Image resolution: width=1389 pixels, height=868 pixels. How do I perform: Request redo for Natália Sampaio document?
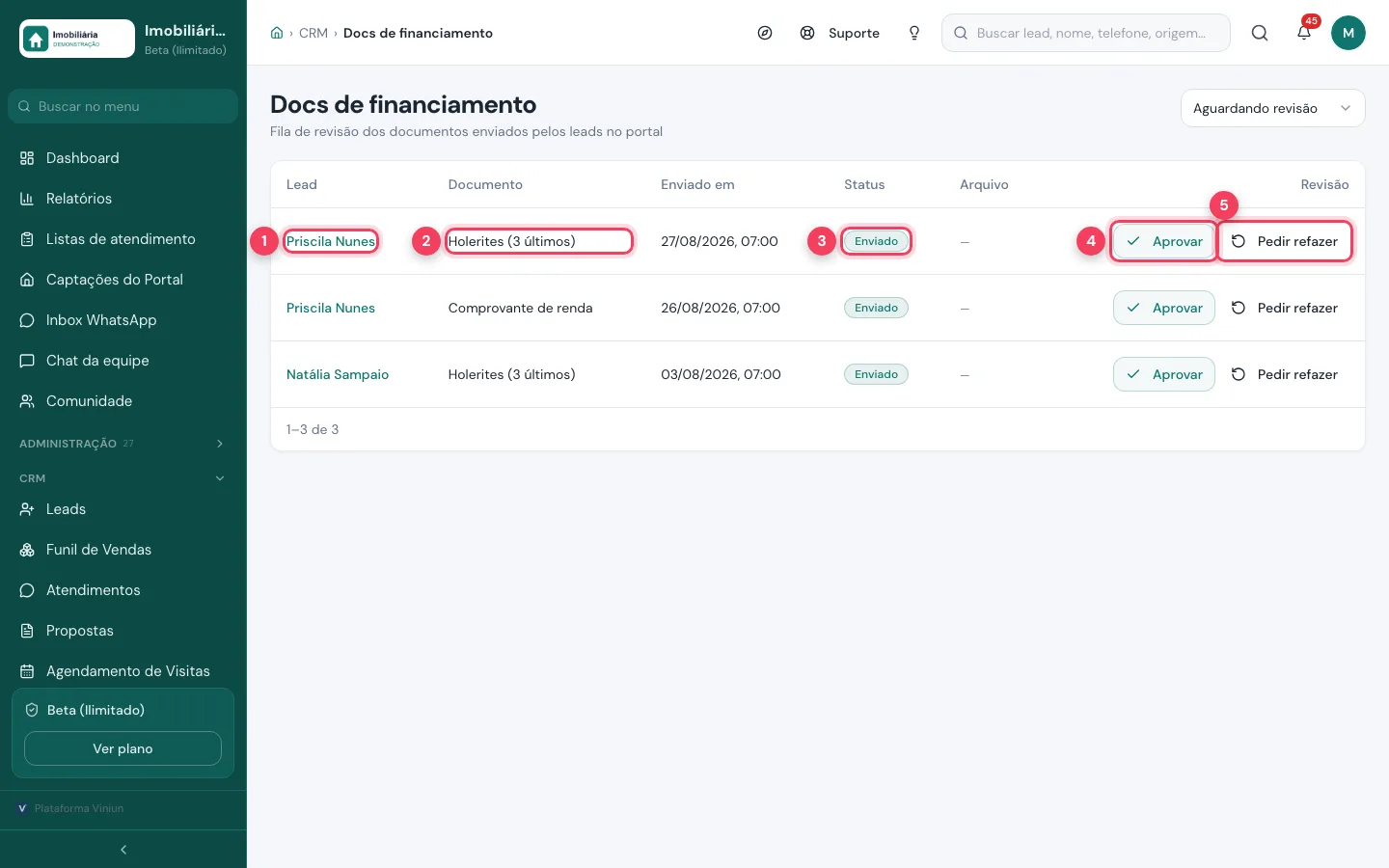(x=1285, y=374)
